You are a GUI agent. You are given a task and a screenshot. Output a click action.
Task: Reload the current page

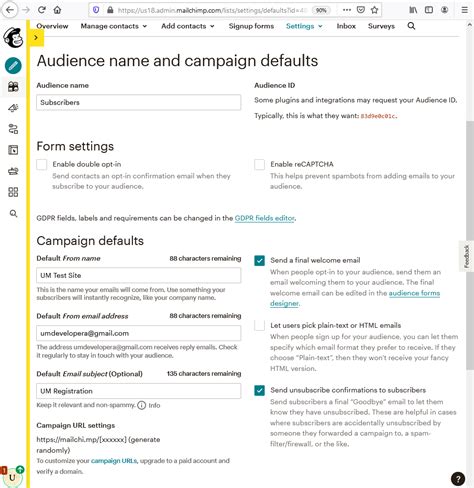point(42,10)
